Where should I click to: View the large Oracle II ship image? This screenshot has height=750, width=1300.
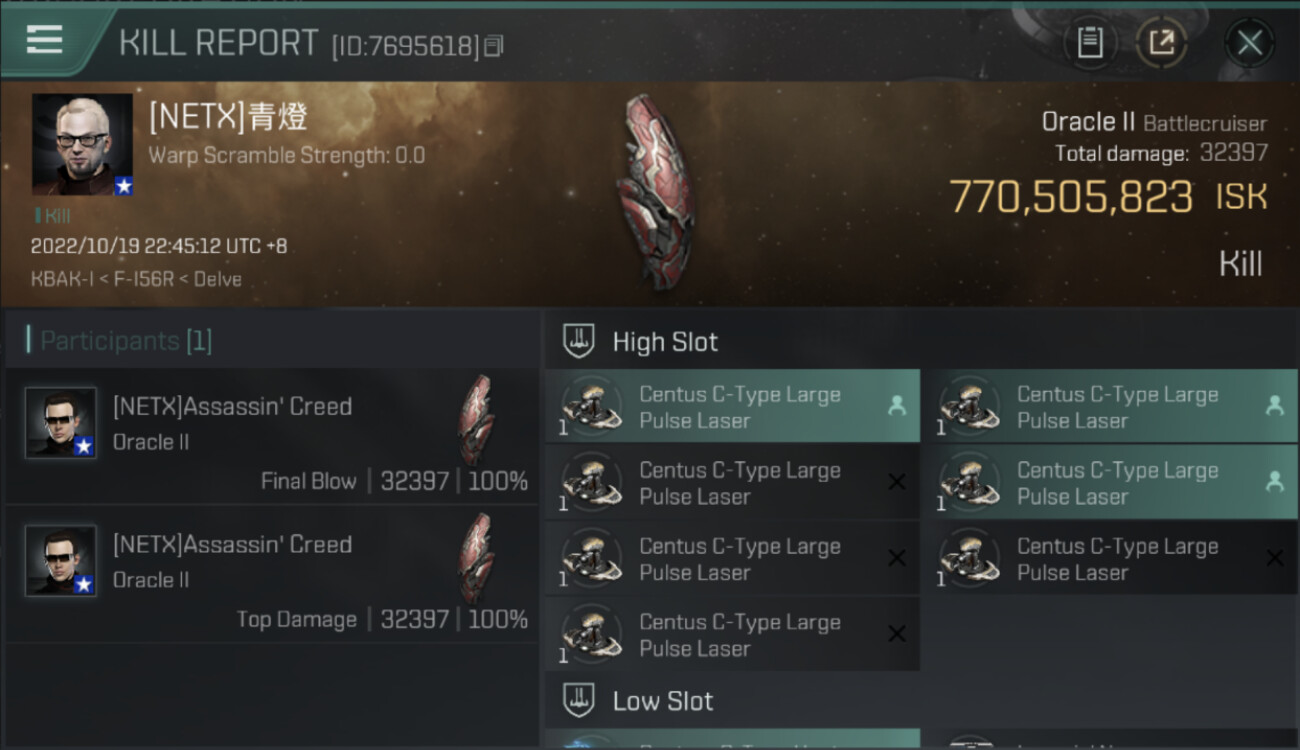click(655, 190)
